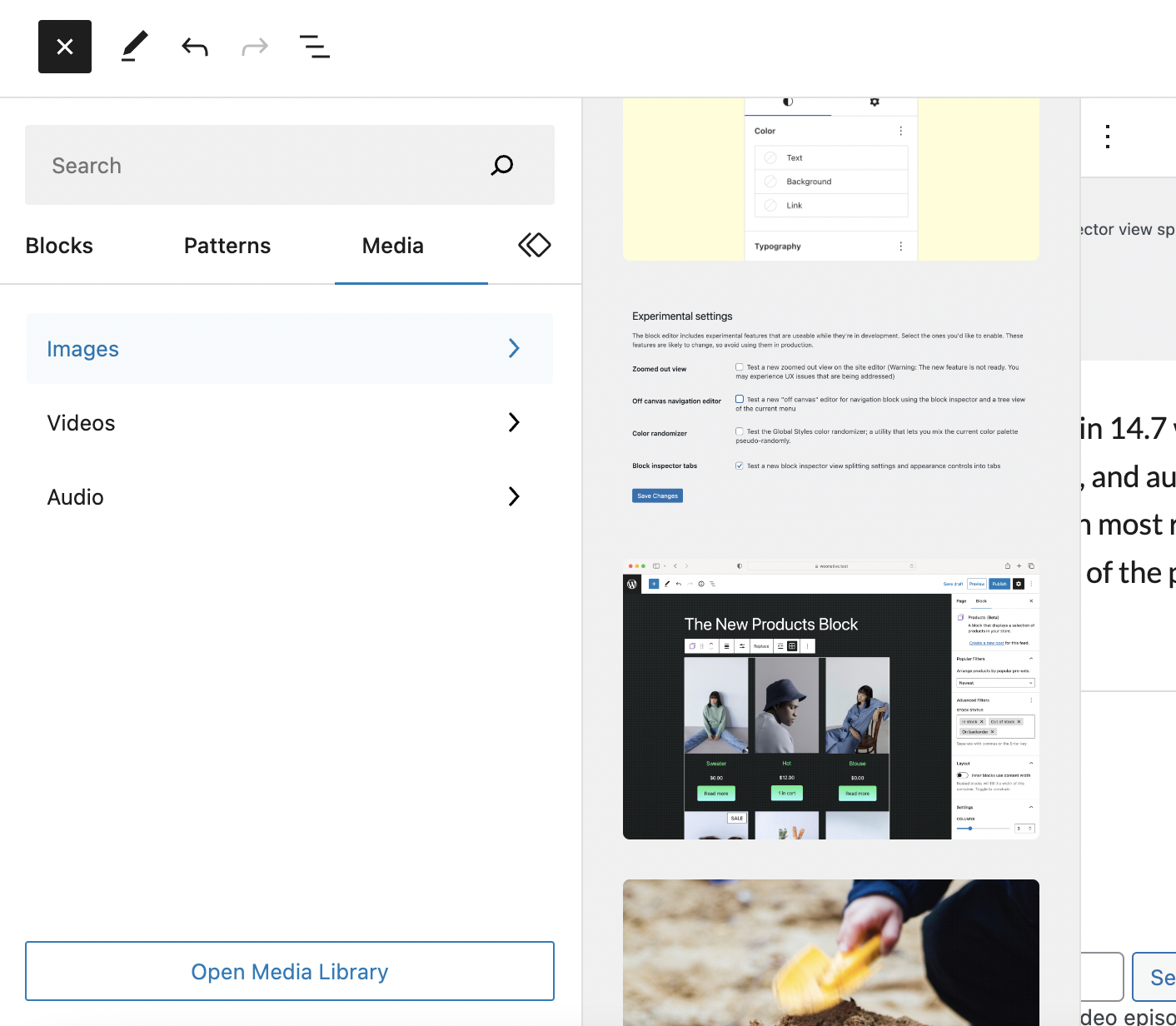This screenshot has width=1176, height=1026.
Task: Open the diamond-shaped pattern explorer icon
Action: click(535, 245)
